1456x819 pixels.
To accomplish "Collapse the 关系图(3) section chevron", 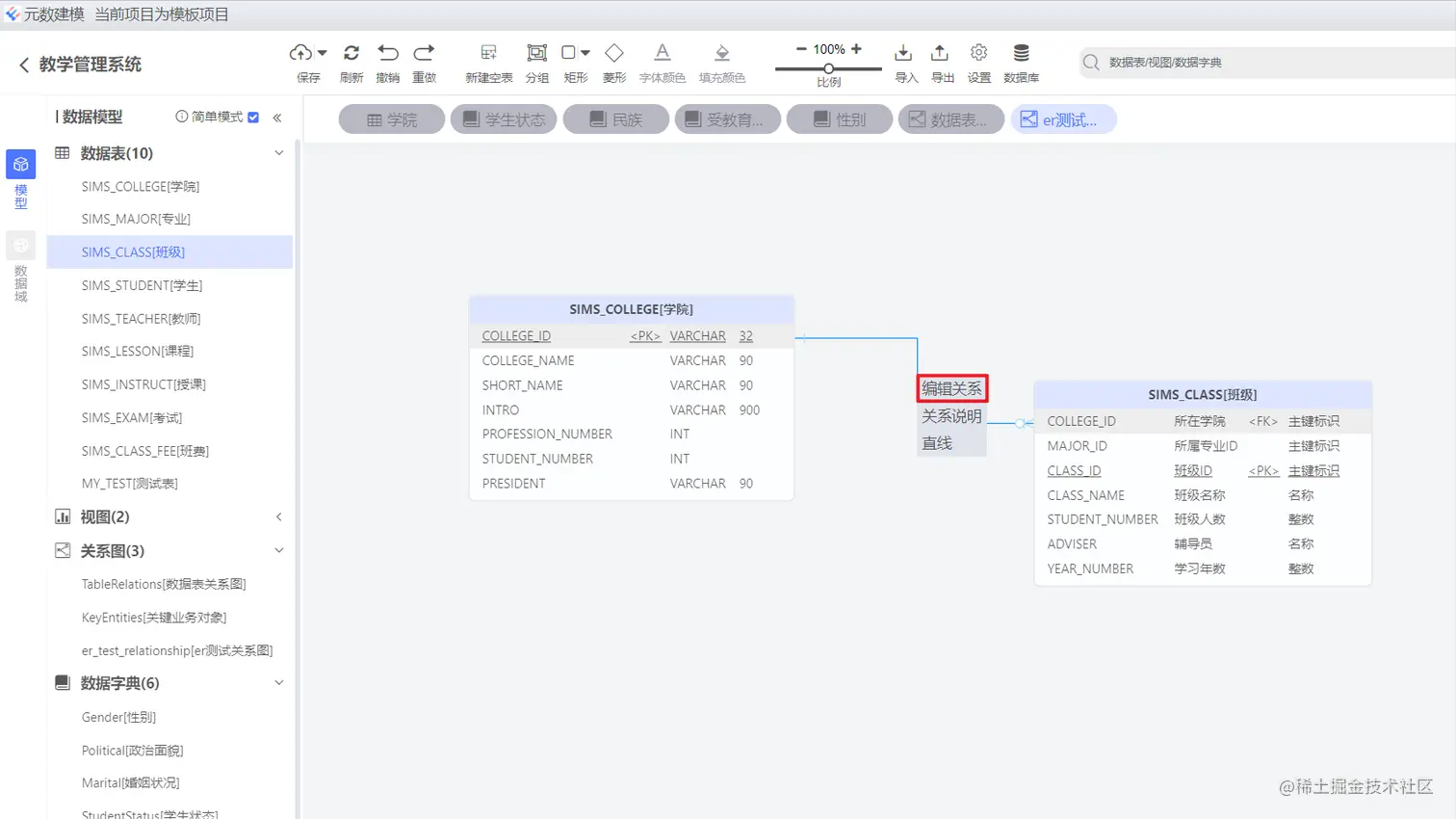I will coord(279,551).
